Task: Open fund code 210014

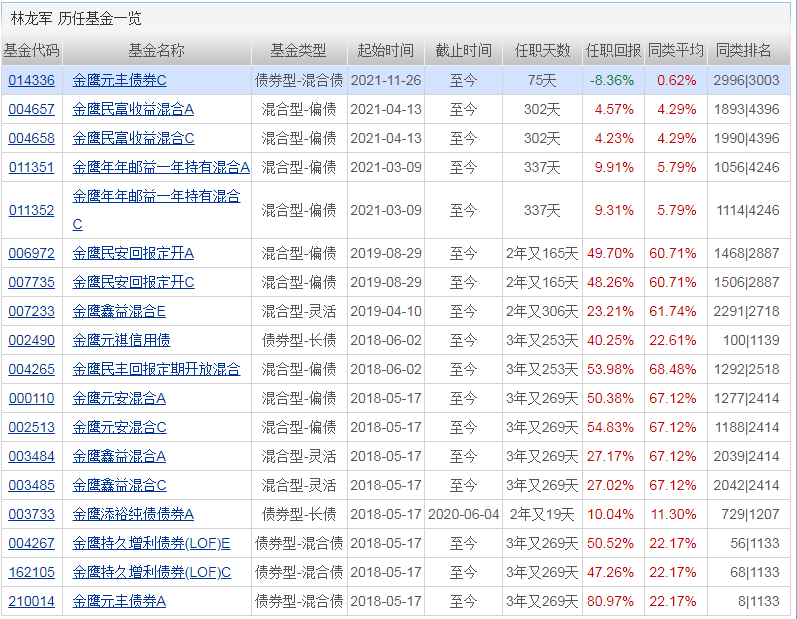Action: (x=31, y=602)
